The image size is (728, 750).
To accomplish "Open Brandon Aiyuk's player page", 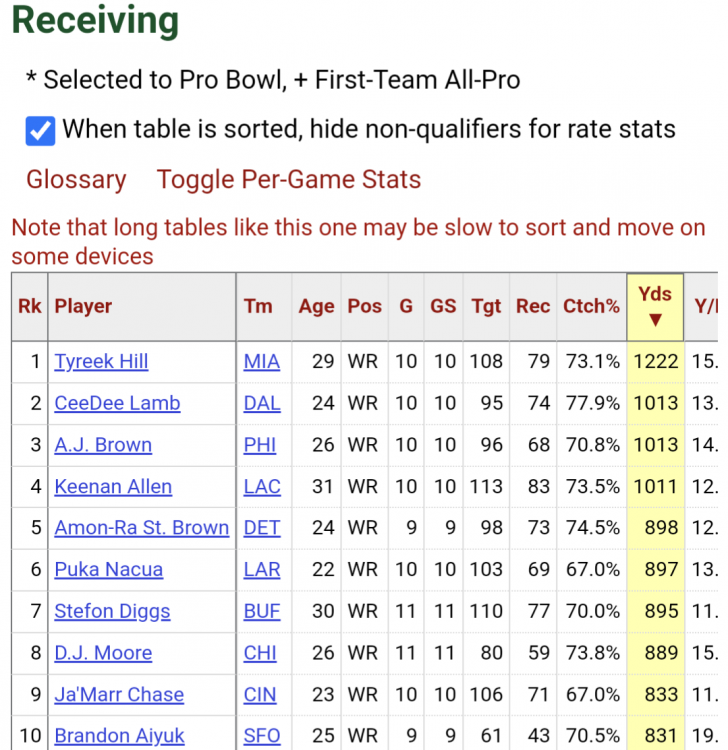I will [119, 736].
